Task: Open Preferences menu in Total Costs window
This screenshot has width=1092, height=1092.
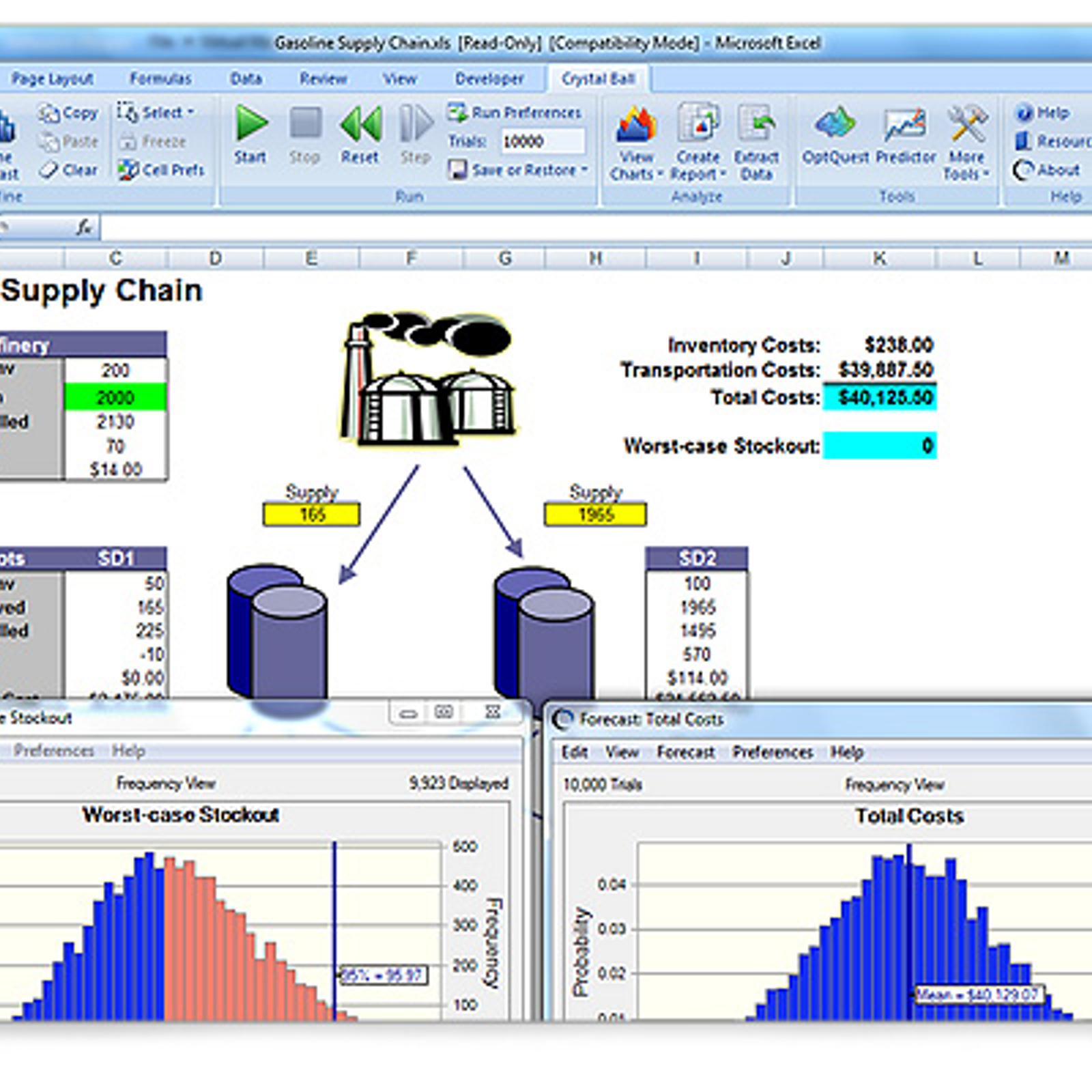Action: 773,752
